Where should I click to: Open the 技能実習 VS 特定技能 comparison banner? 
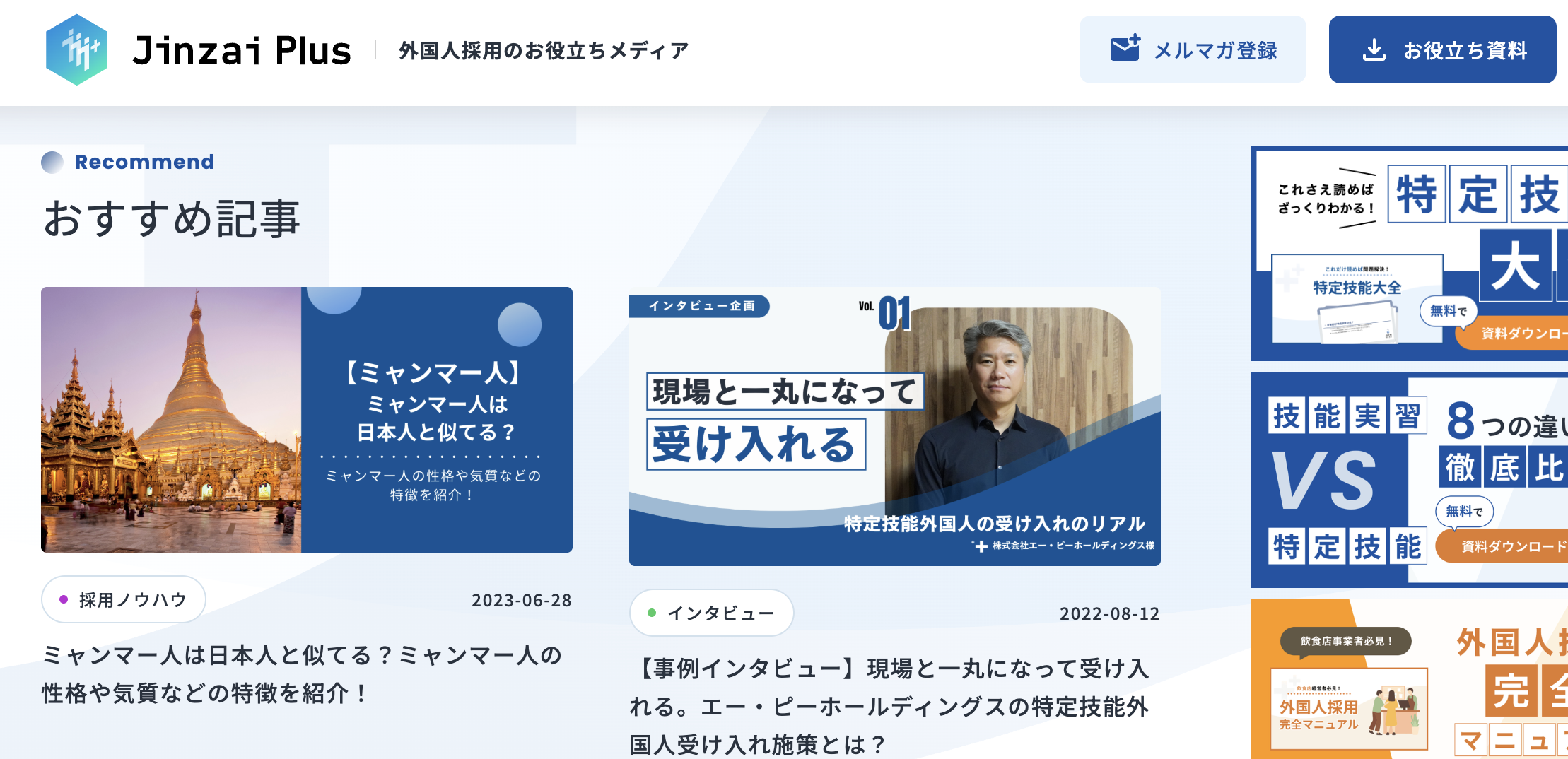point(1409,480)
